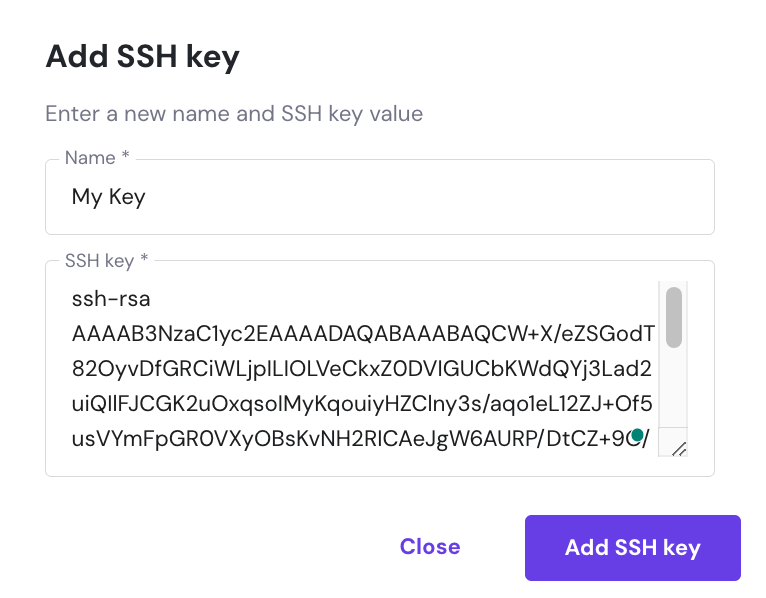Image resolution: width=766 pixels, height=598 pixels.
Task: Click the green status dot in textarea
Action: point(637,435)
